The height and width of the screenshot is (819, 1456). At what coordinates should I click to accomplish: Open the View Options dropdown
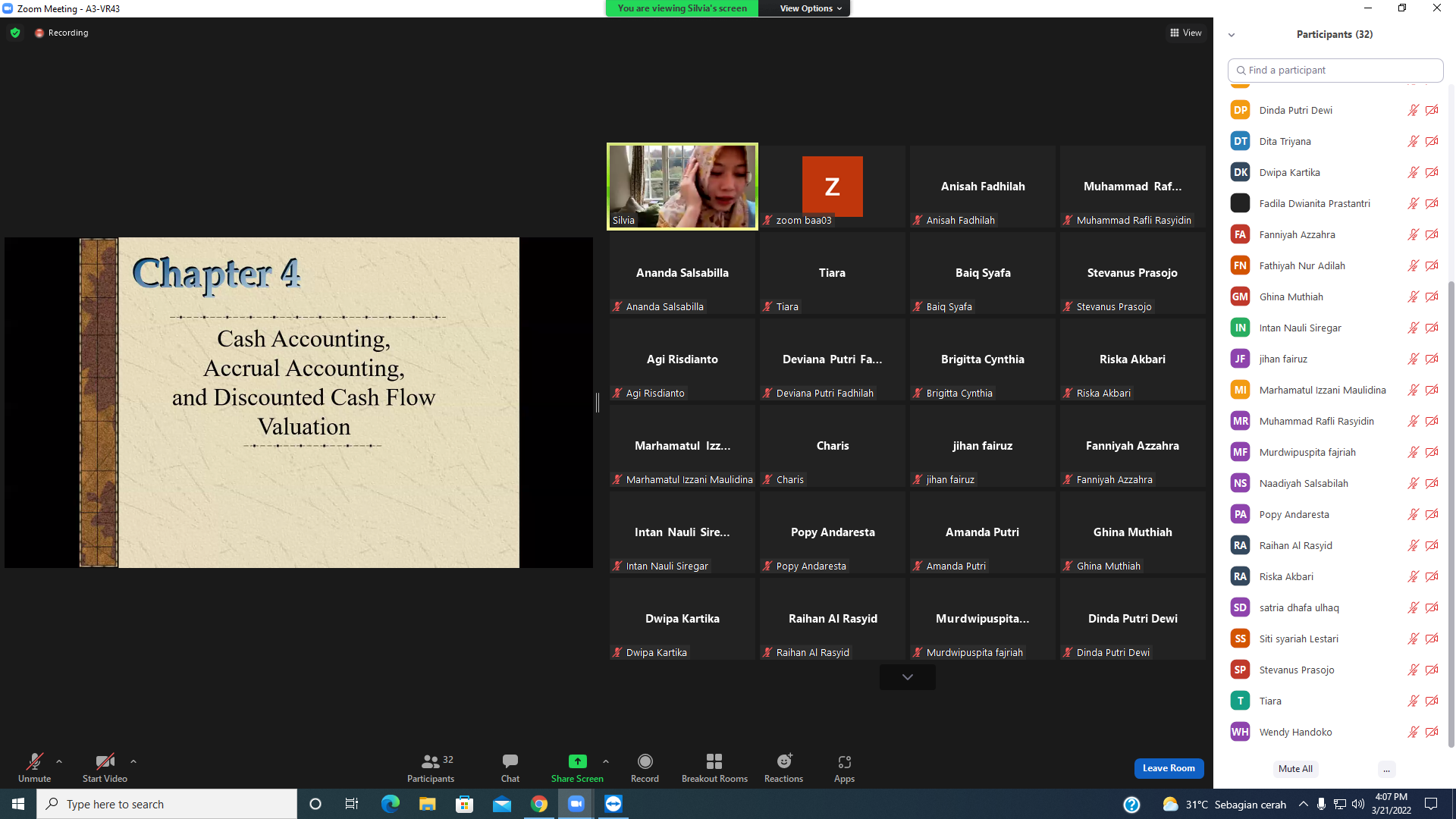pyautogui.click(x=811, y=8)
